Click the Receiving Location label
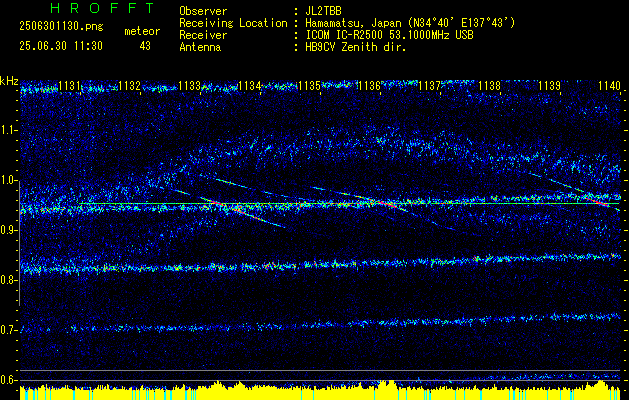 [233, 23]
